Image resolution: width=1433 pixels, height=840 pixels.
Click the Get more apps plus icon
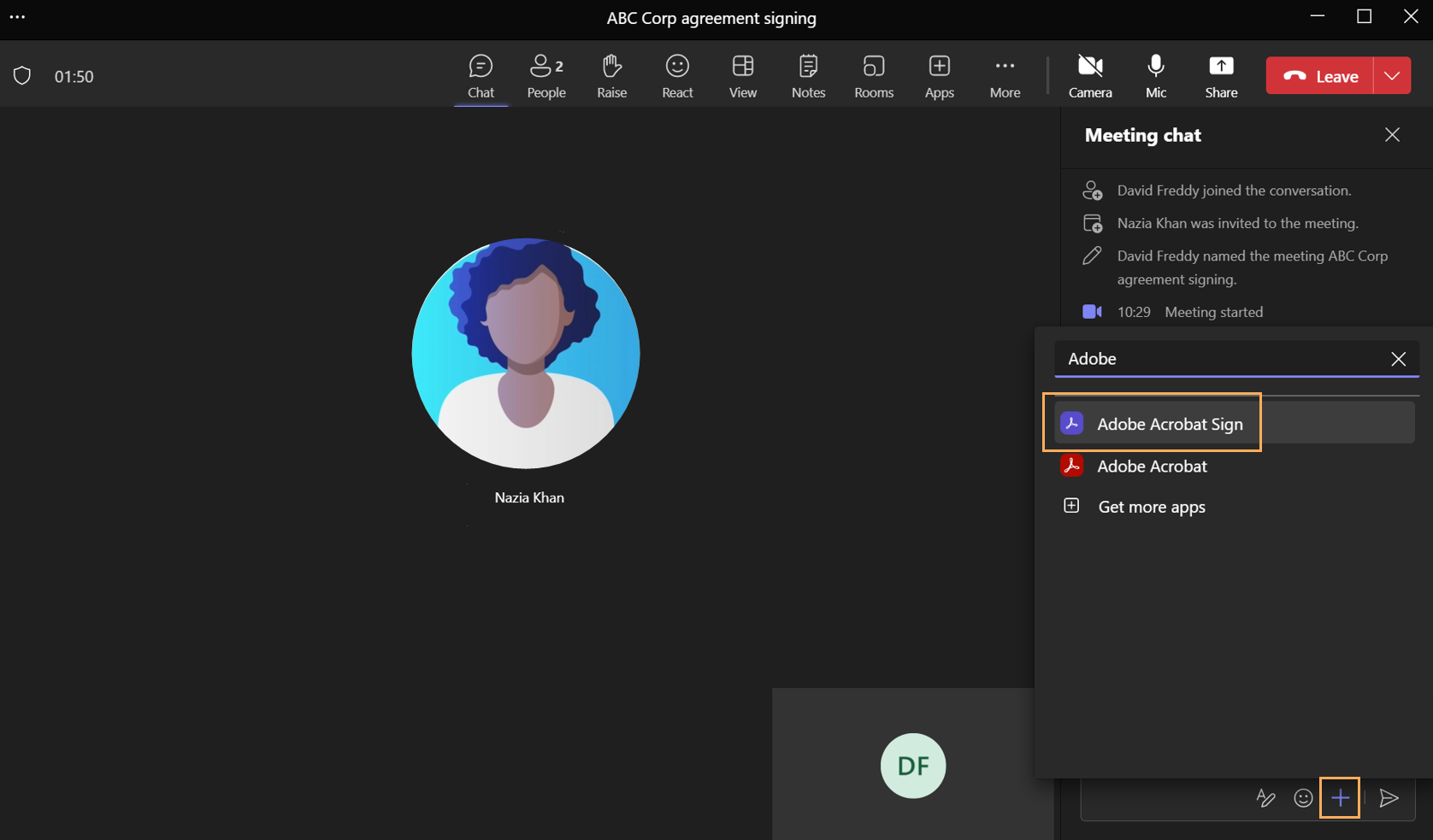[1071, 506]
